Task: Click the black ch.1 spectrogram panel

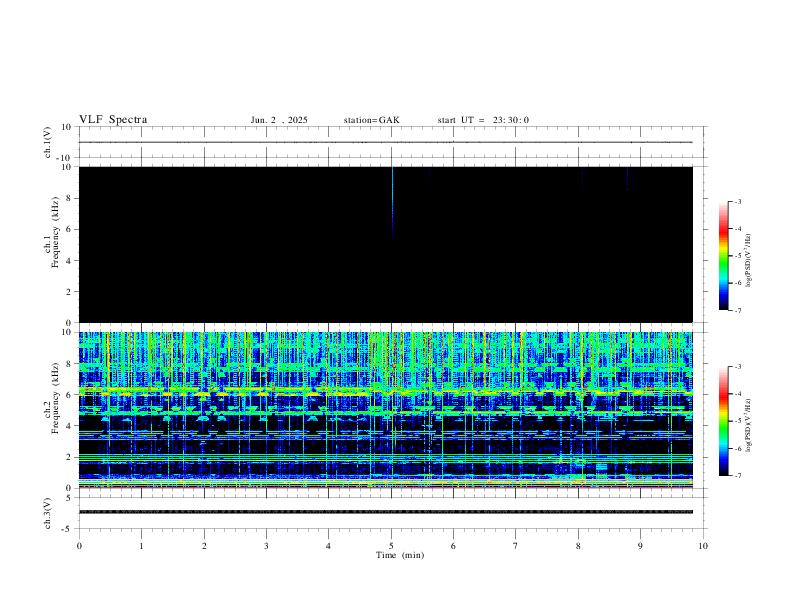Action: [386, 244]
